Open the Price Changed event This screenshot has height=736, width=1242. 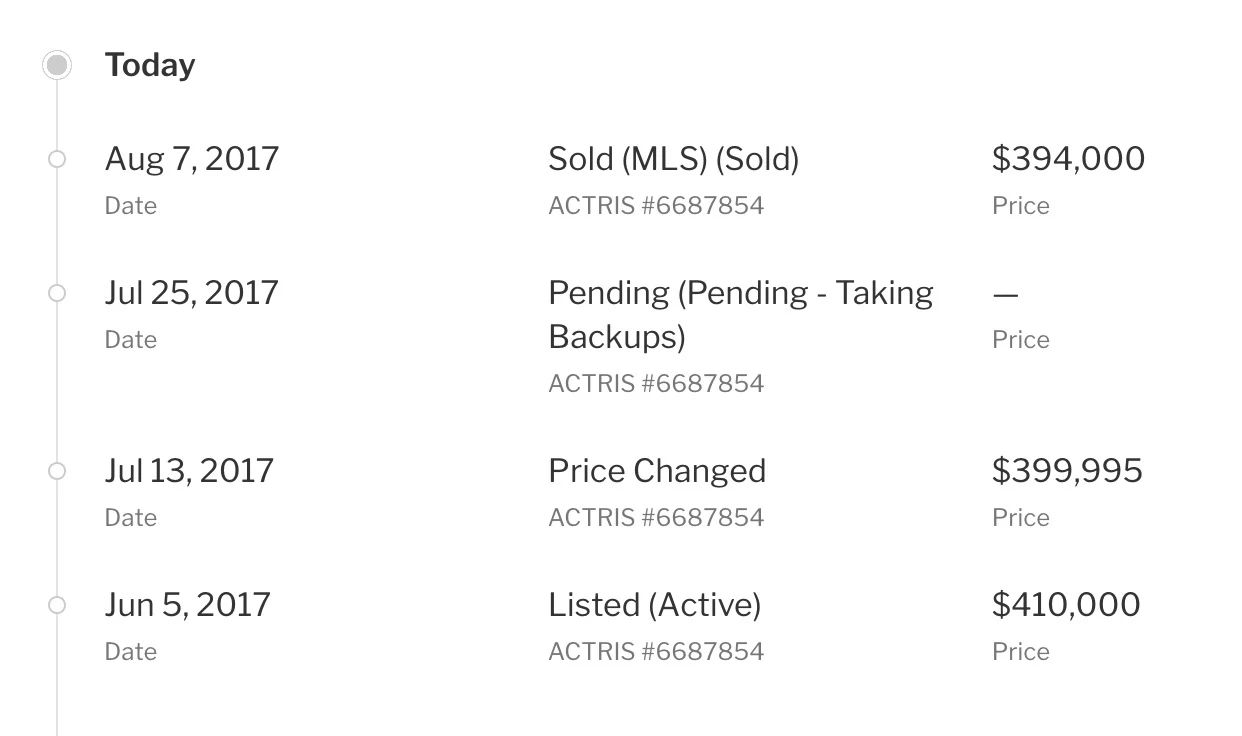(657, 471)
